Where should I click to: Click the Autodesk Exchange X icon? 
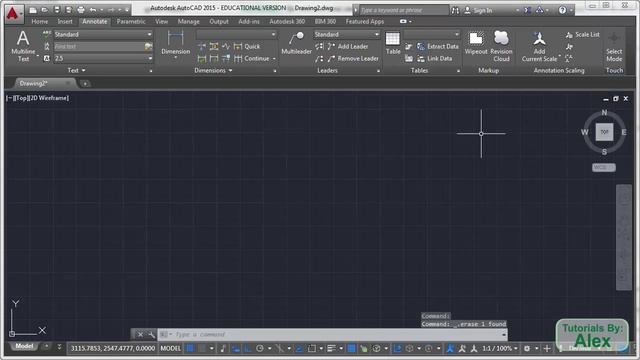point(528,10)
